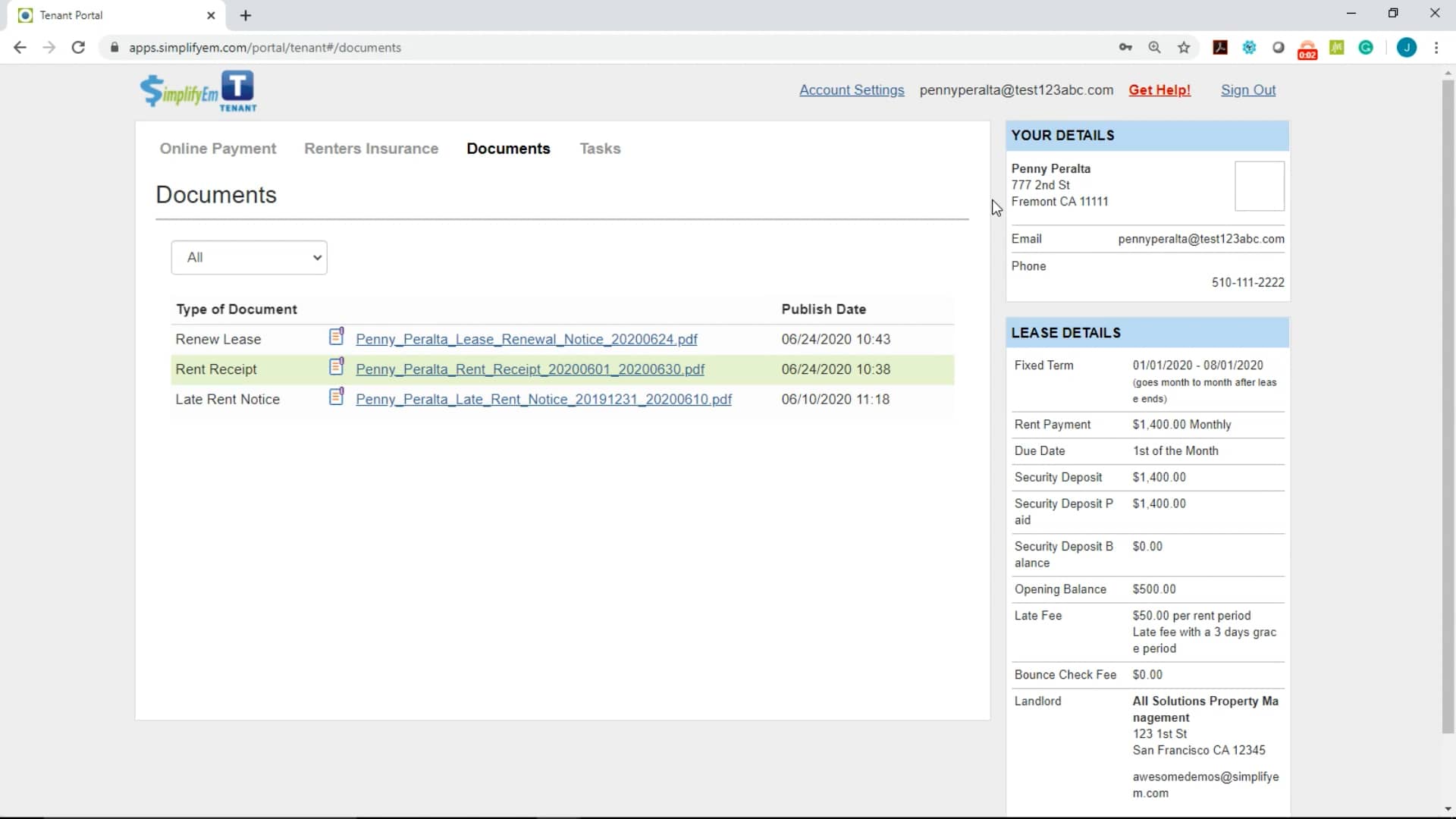The height and width of the screenshot is (819, 1456).
Task: Click the Late Rent Notice document icon
Action: coord(337,396)
